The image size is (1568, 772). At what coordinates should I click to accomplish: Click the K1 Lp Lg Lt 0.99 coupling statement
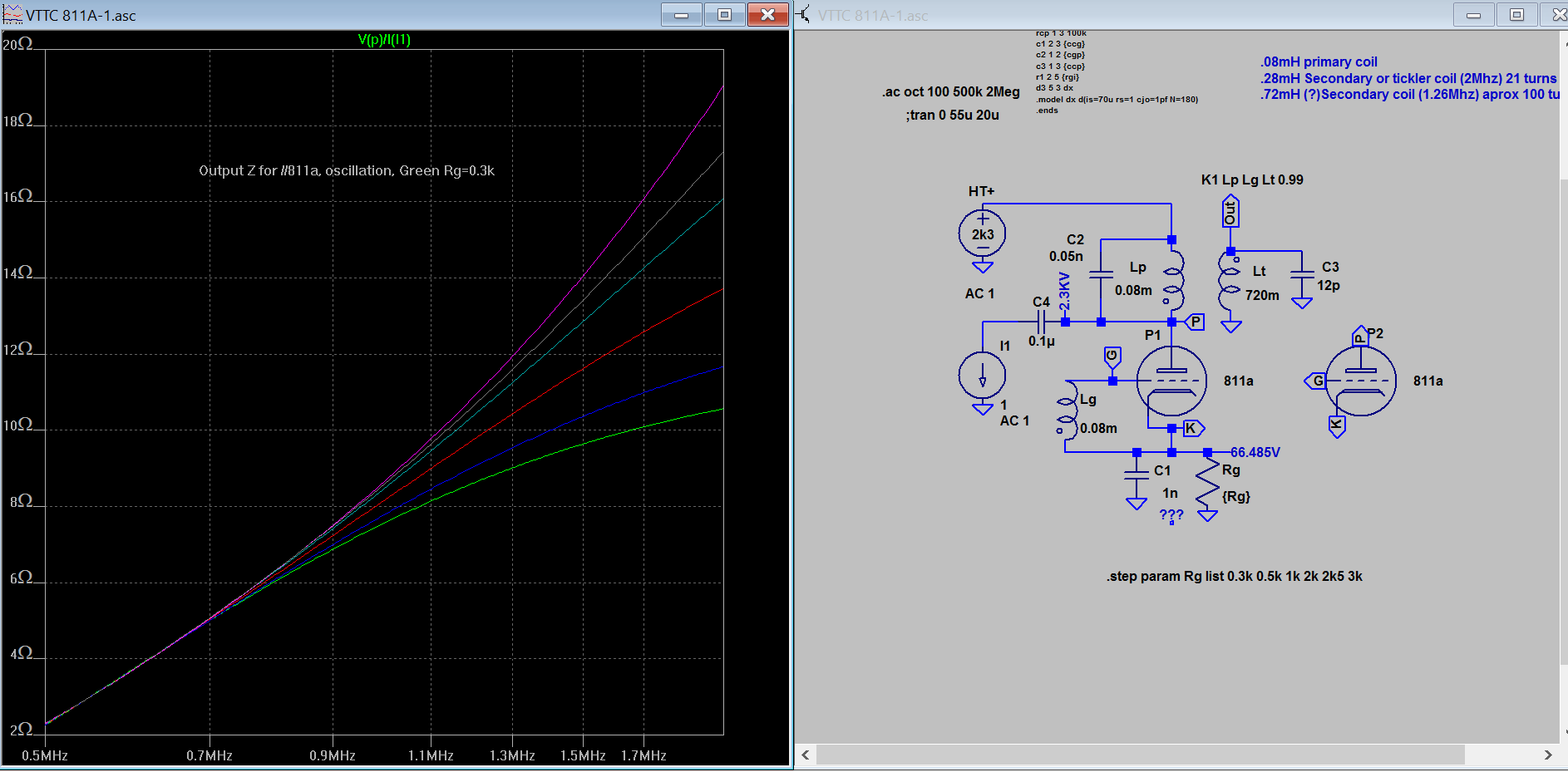click(1252, 179)
